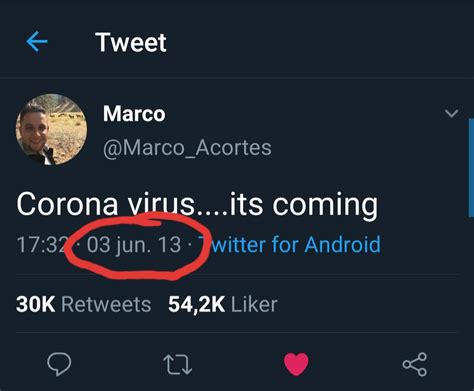Click the Retweets label text
This screenshot has height=391, width=474.
coord(106,304)
